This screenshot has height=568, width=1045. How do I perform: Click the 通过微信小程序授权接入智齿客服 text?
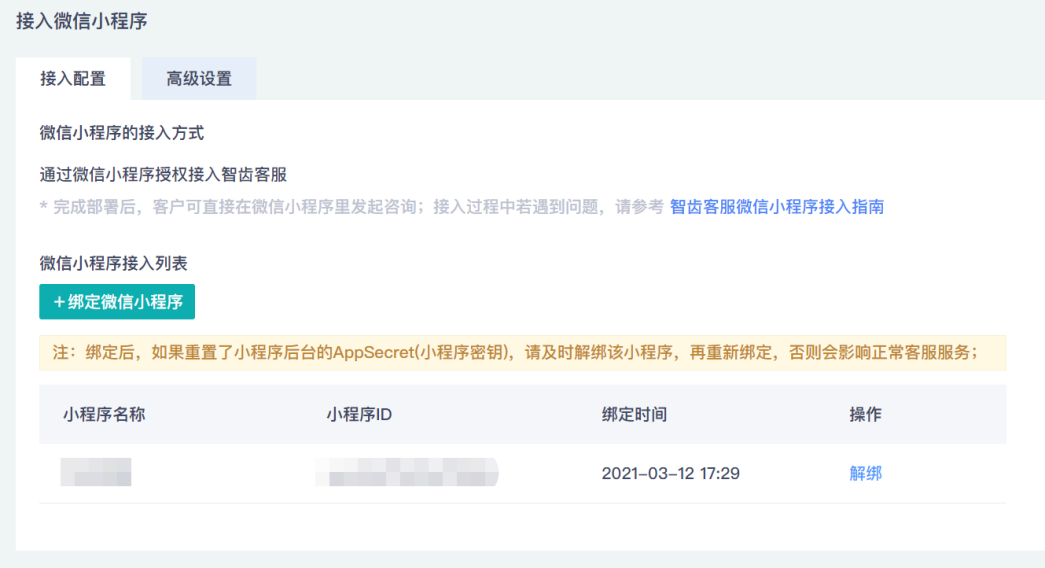point(163,175)
